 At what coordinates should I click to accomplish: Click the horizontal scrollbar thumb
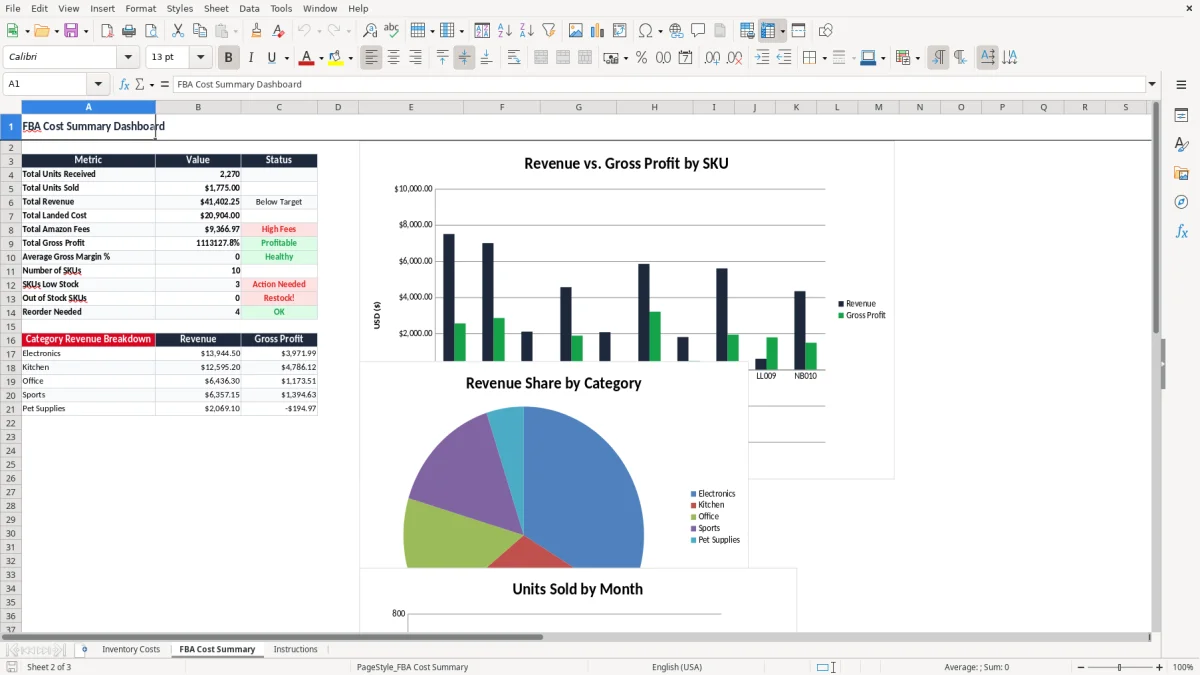[282, 636]
